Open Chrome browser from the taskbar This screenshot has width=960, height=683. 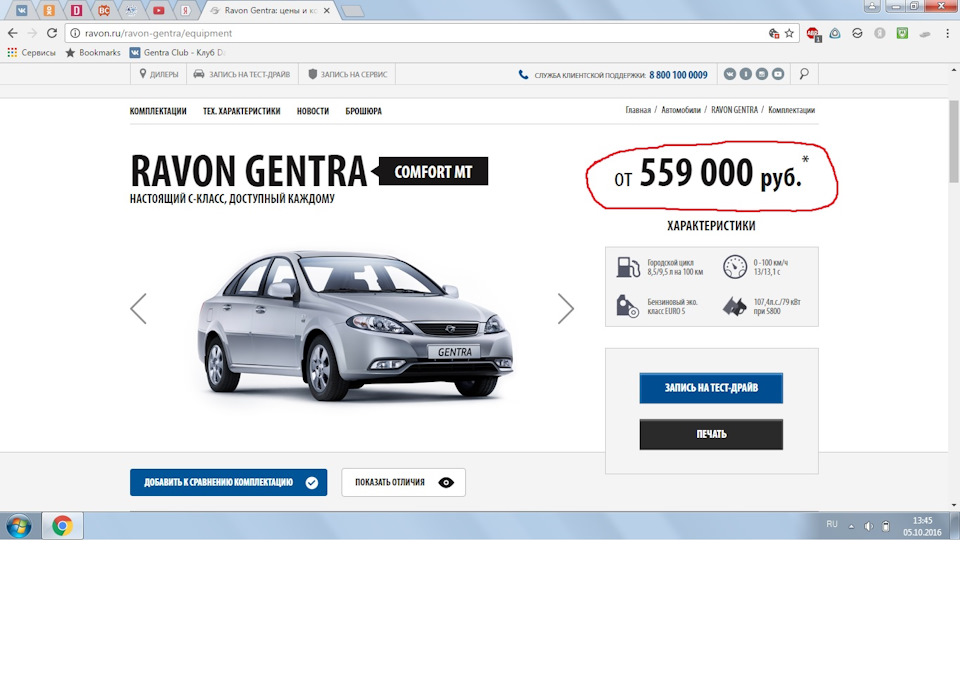(62, 525)
